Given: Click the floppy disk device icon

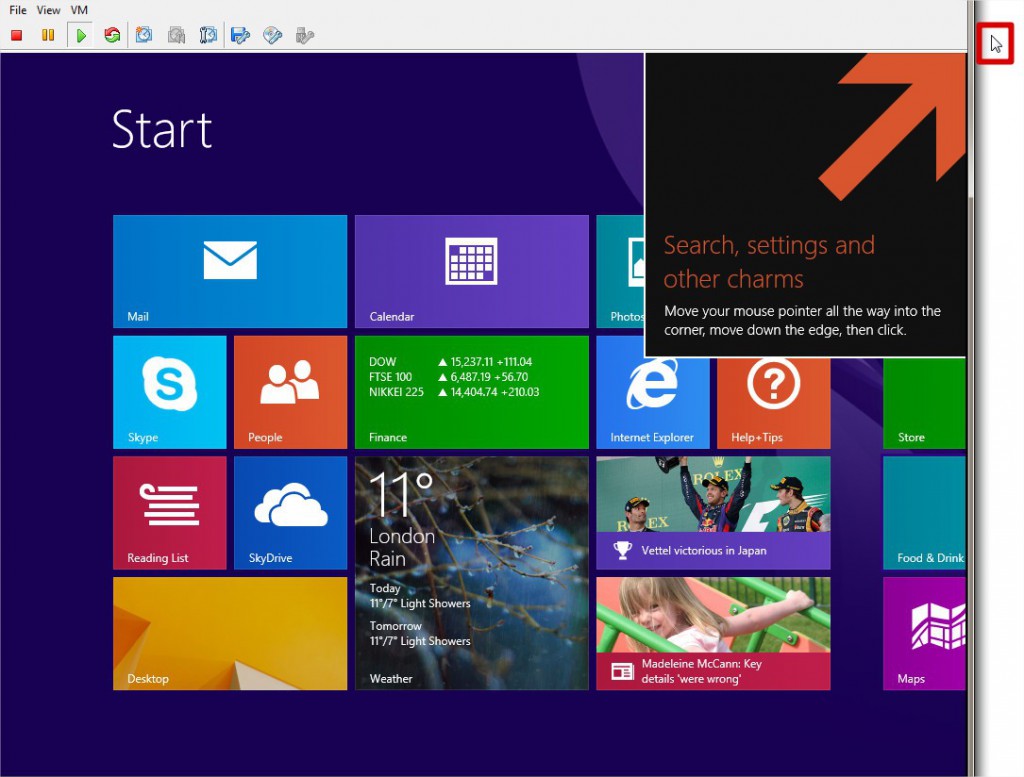Looking at the screenshot, I should pos(240,35).
